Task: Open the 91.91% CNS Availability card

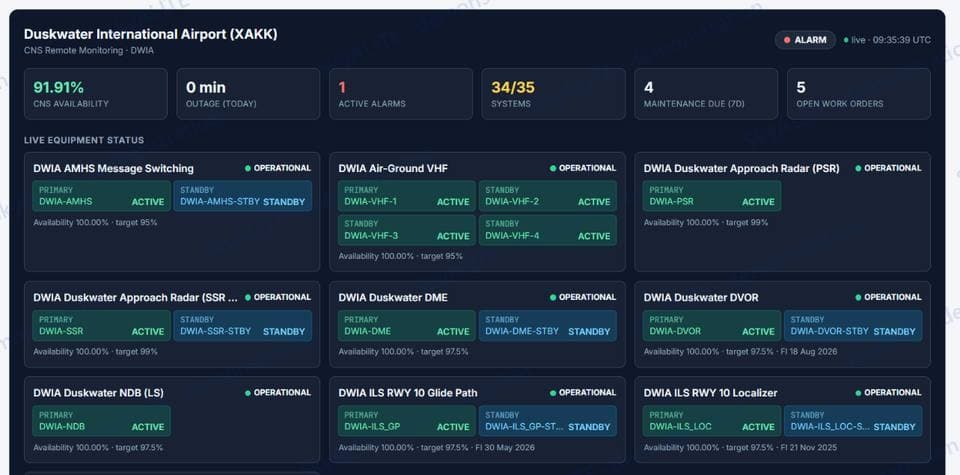Action: [x=96, y=94]
